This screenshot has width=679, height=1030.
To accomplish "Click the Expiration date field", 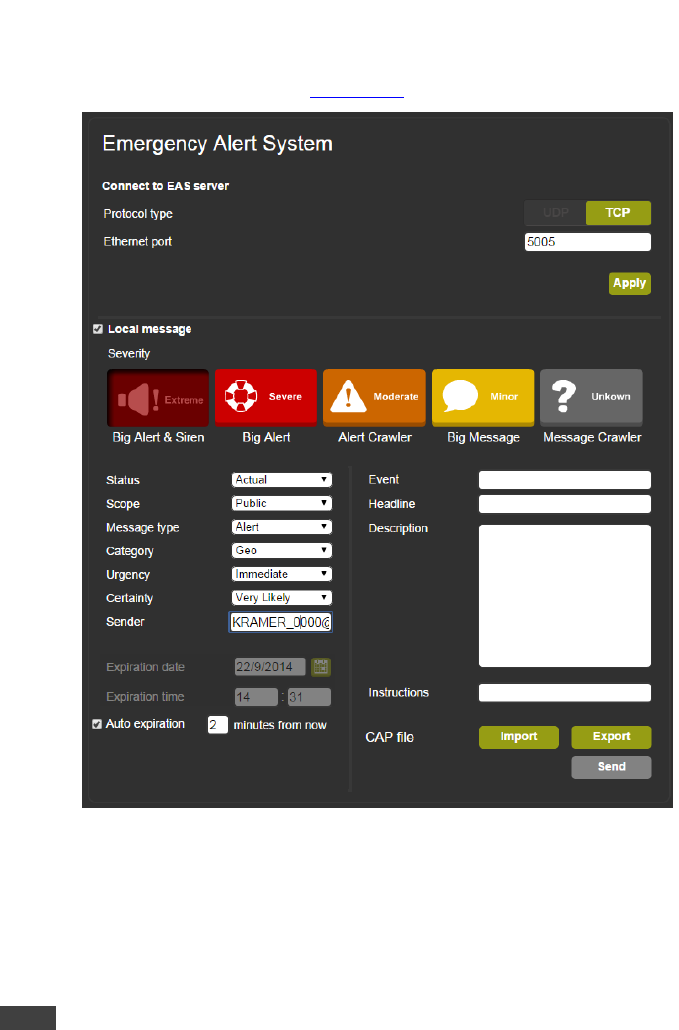I will 270,667.
